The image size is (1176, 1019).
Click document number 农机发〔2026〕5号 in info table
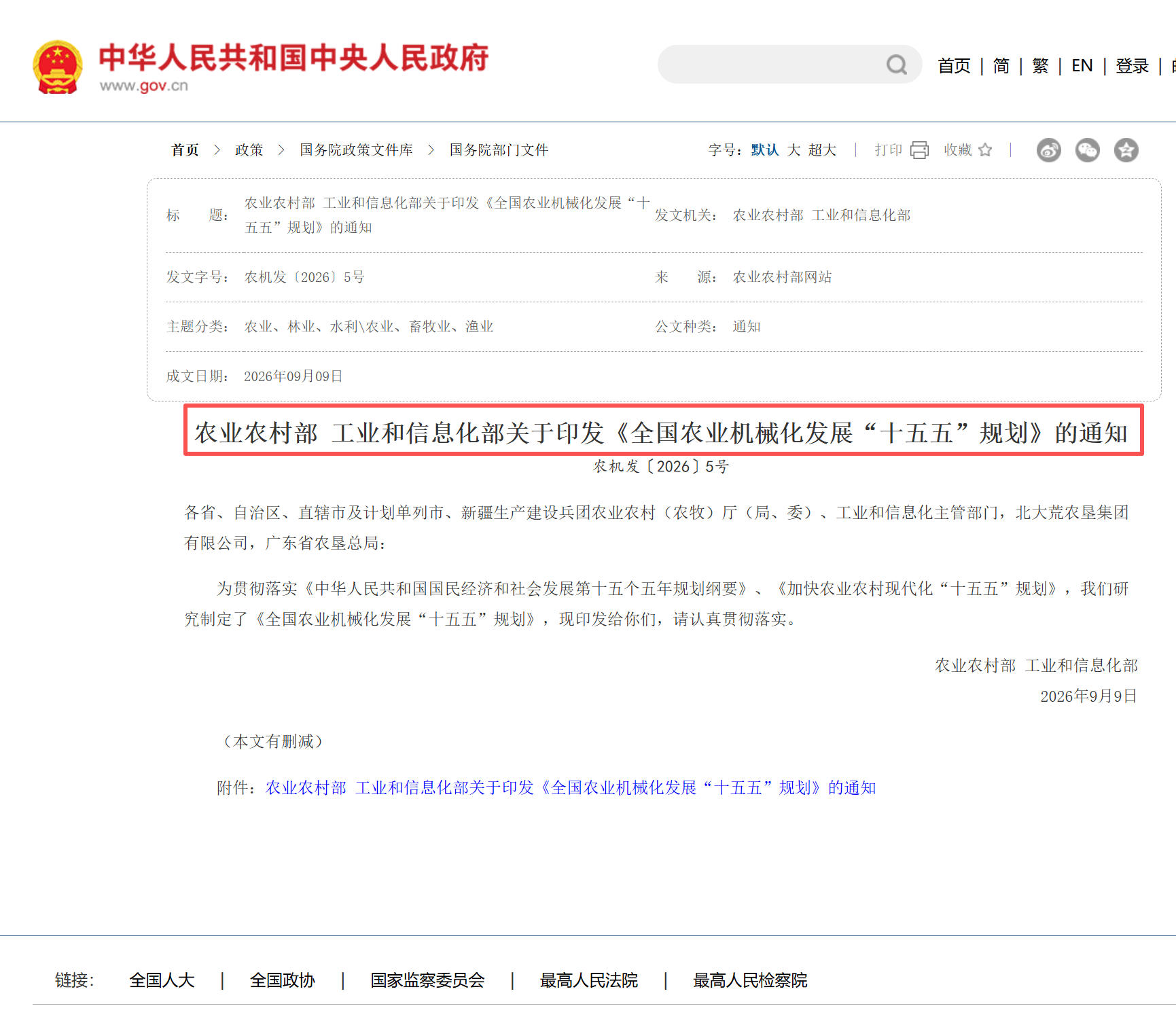tap(304, 277)
